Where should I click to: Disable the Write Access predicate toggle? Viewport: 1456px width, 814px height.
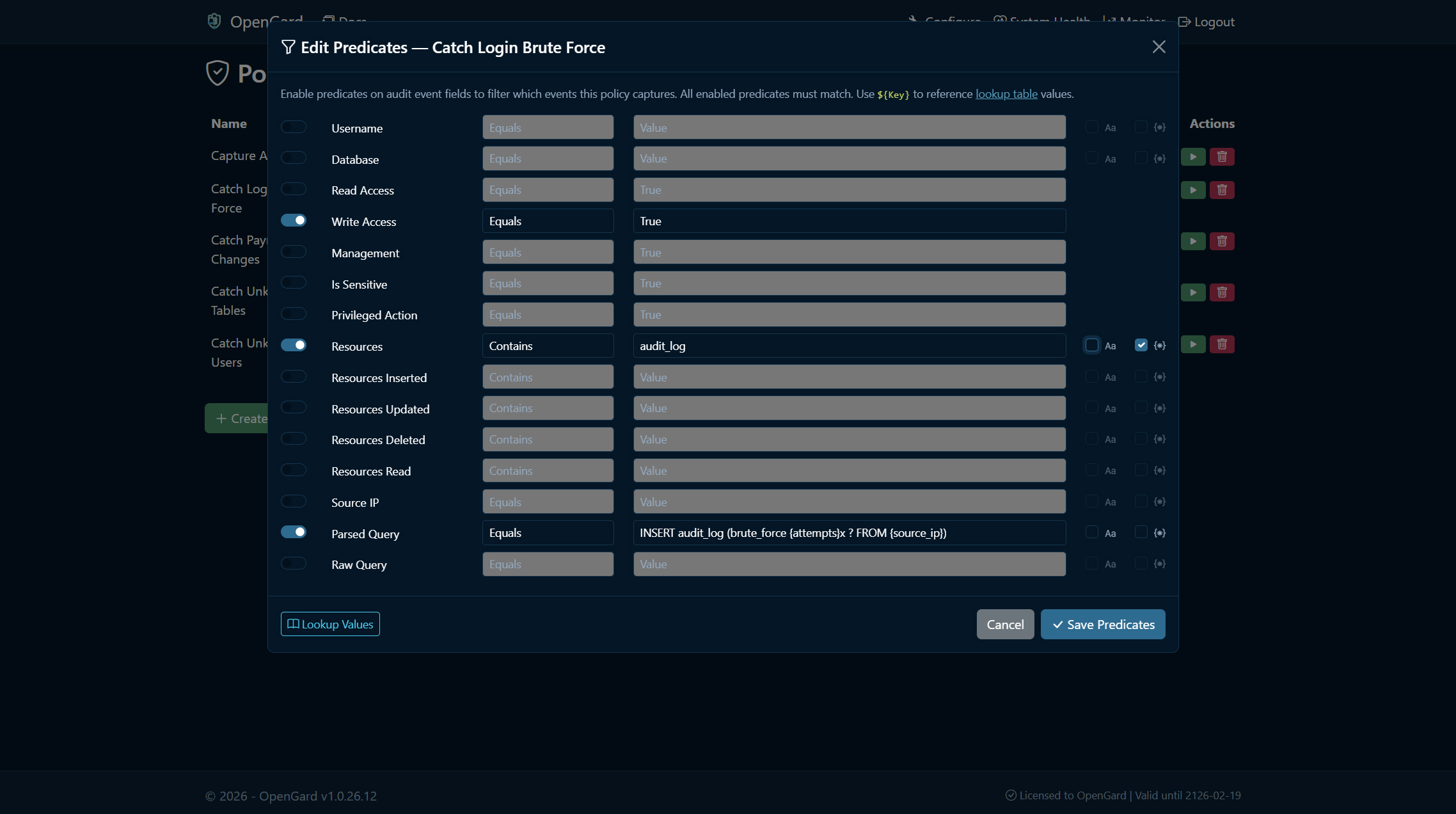coord(294,219)
